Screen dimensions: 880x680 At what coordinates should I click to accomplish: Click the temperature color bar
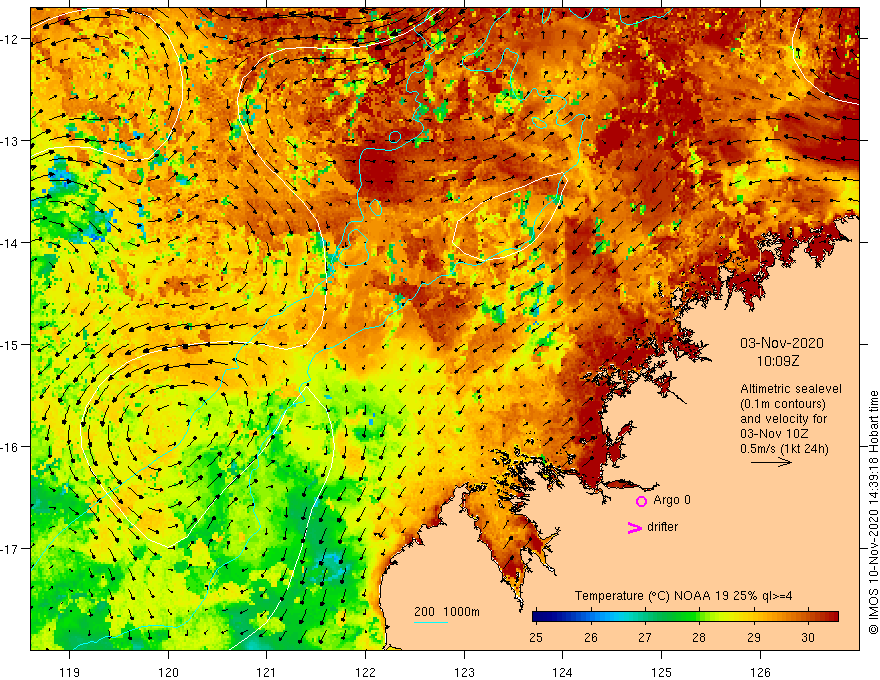pos(685,617)
